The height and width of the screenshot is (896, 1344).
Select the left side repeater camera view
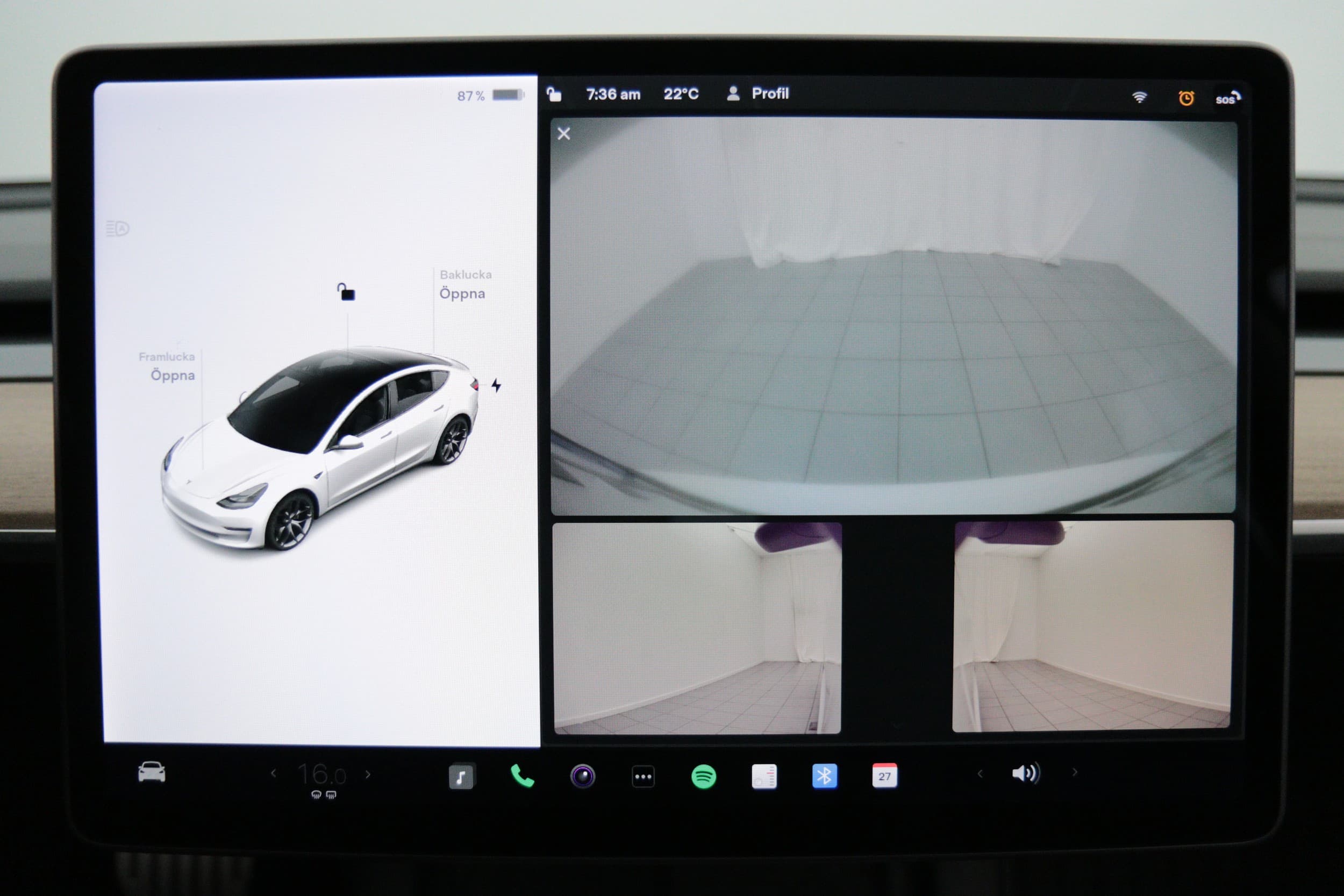click(697, 627)
